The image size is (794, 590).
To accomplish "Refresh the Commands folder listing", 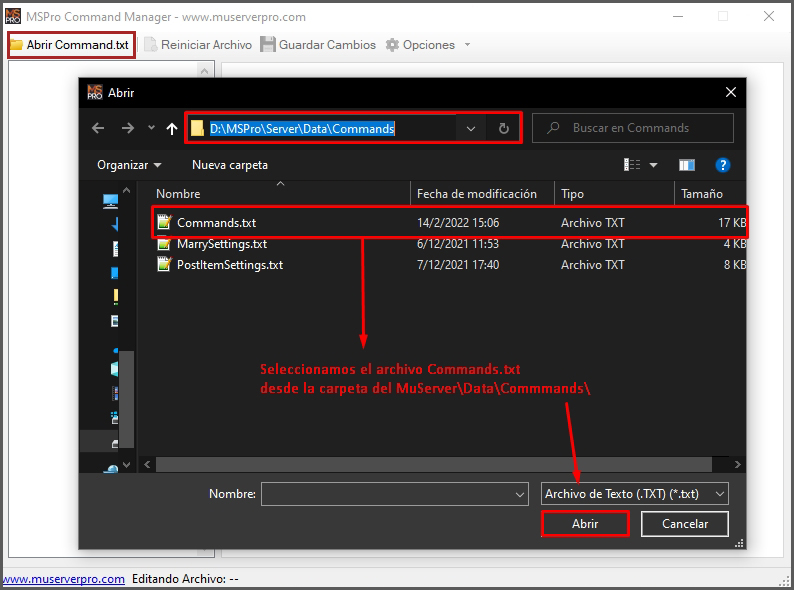I will [504, 128].
